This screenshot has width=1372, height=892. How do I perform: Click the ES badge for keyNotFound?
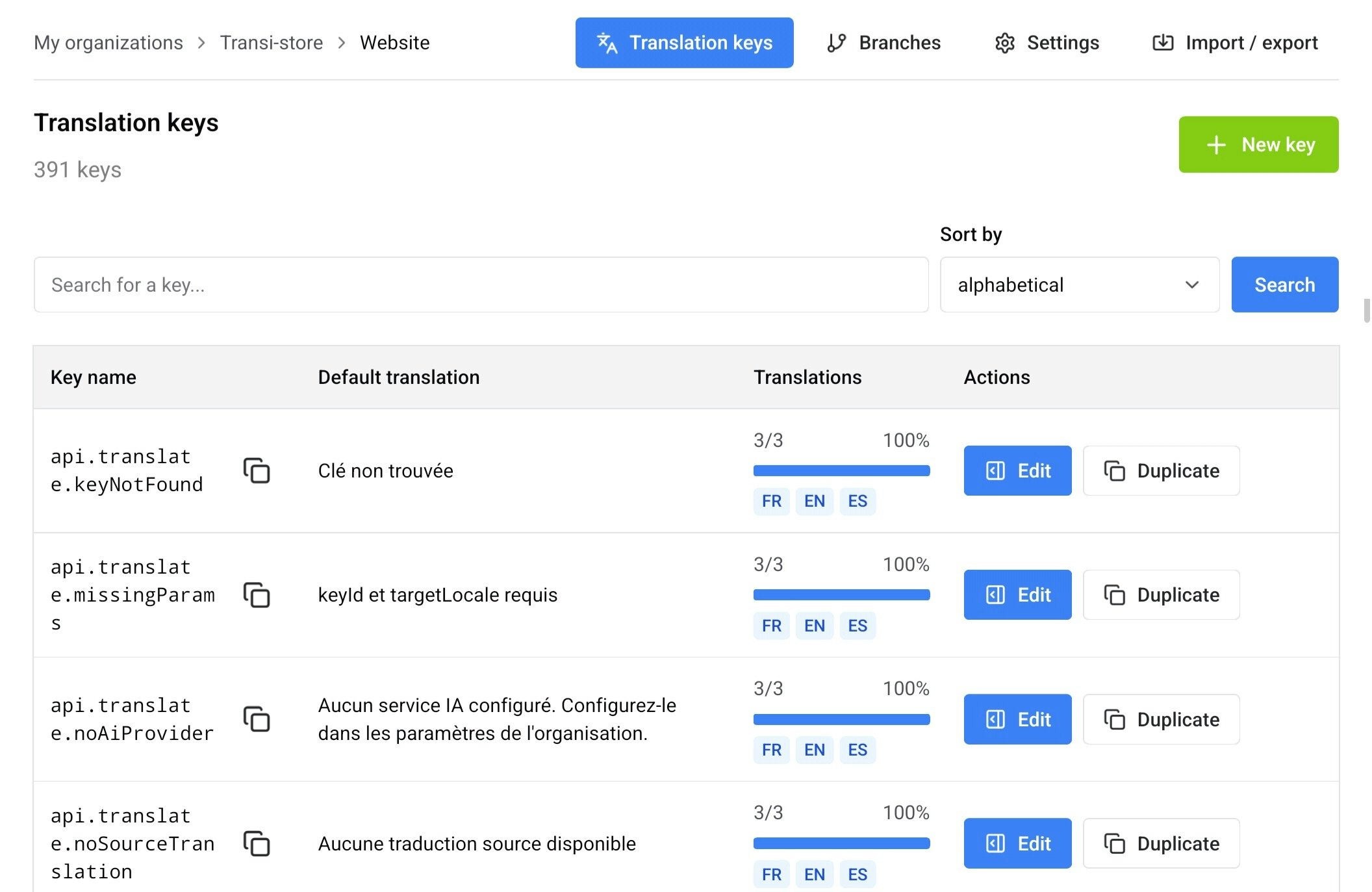(x=857, y=501)
